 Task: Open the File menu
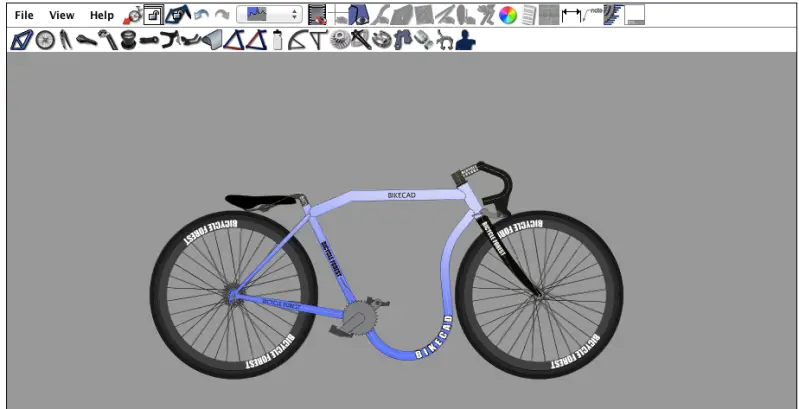click(24, 15)
